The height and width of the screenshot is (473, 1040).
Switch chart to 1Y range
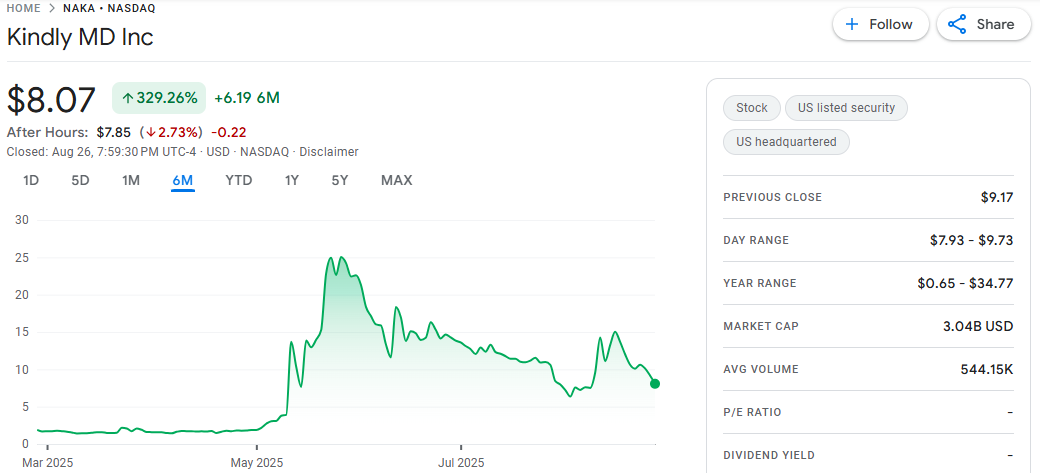click(x=292, y=180)
